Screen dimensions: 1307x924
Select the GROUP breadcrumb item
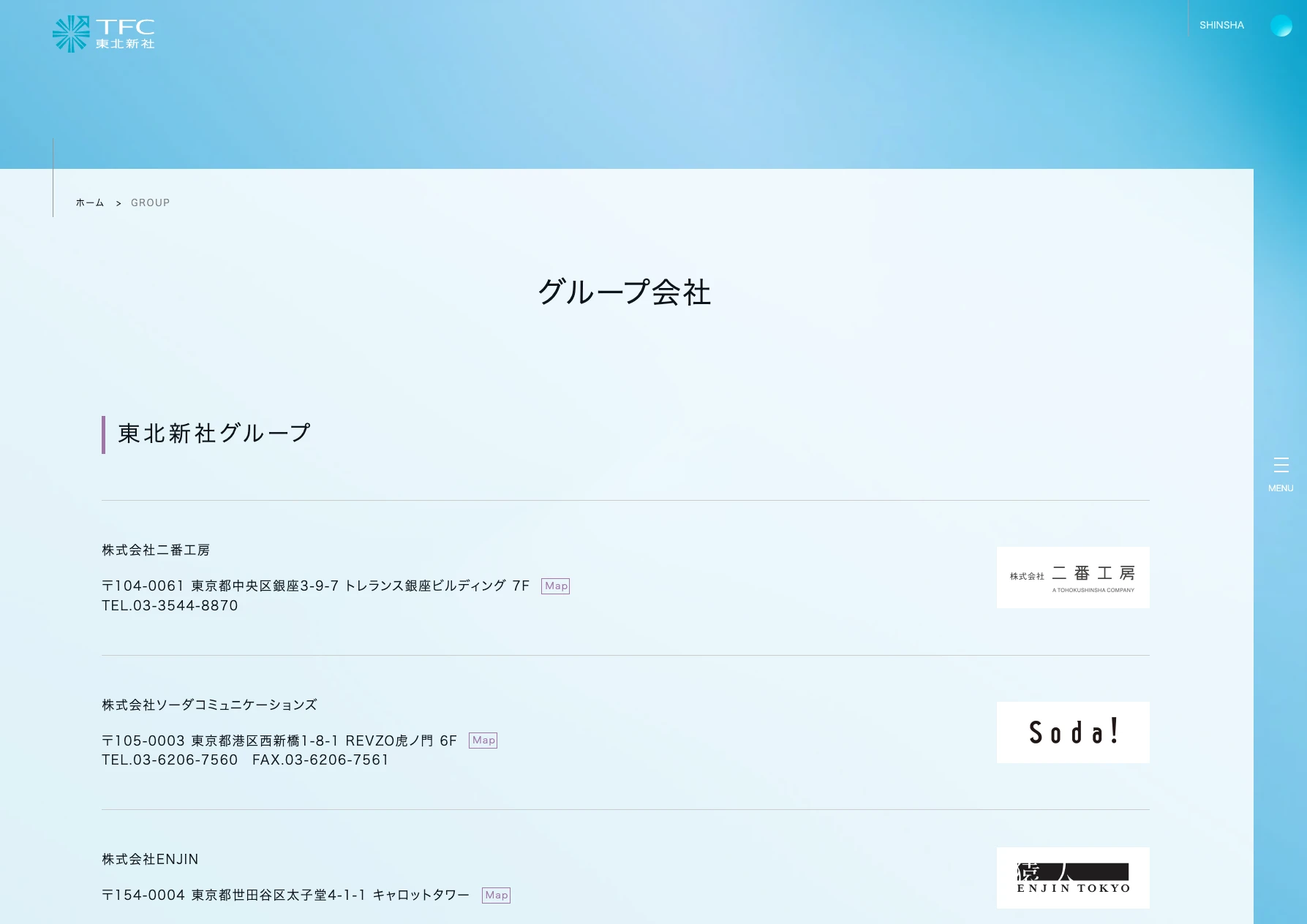[x=150, y=202]
